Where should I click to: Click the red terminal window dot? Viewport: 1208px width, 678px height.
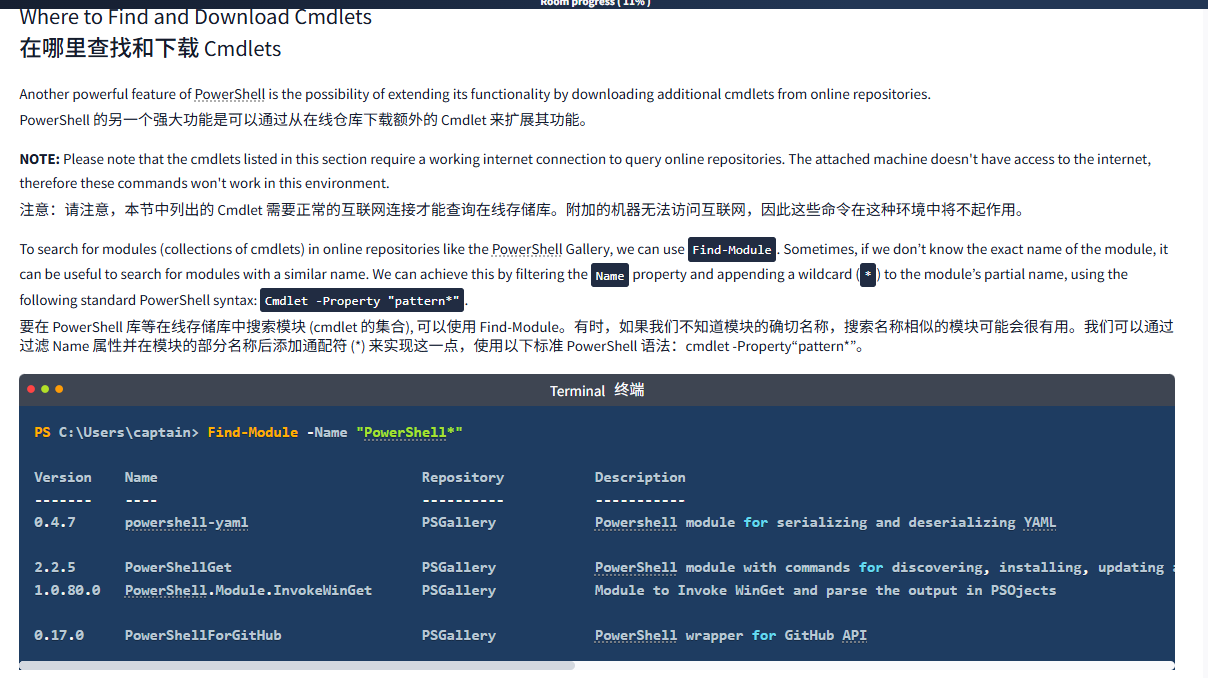point(31,389)
